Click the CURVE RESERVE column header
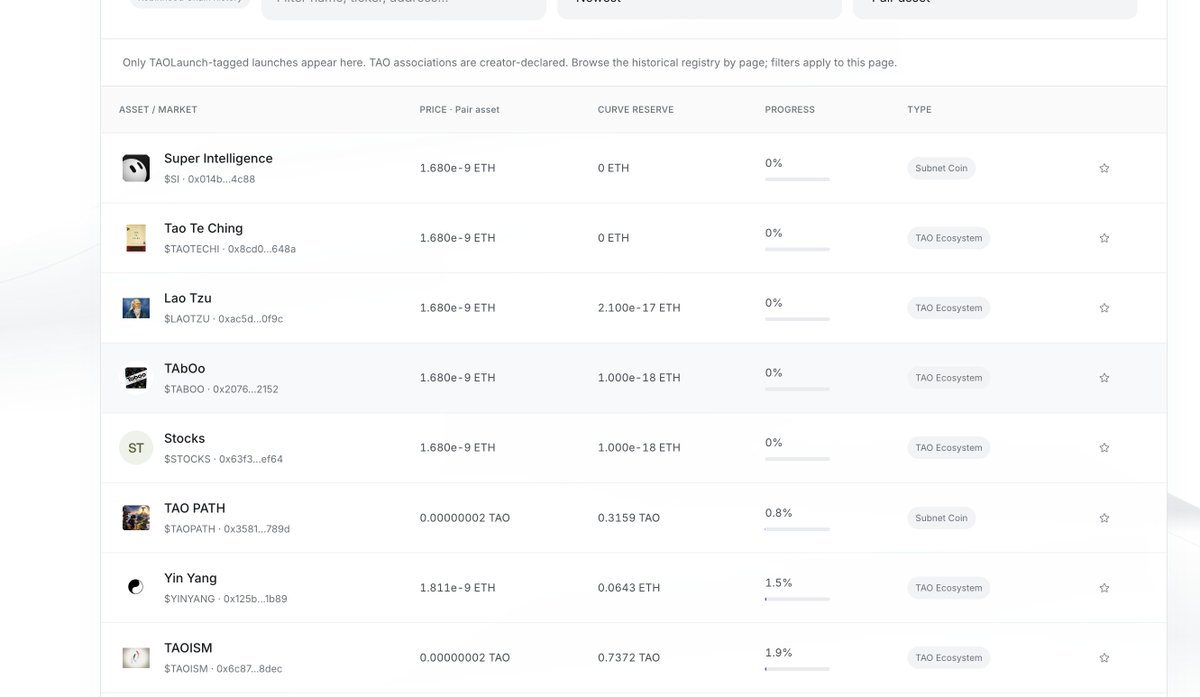Viewport: 1200px width, 697px height. coord(635,110)
